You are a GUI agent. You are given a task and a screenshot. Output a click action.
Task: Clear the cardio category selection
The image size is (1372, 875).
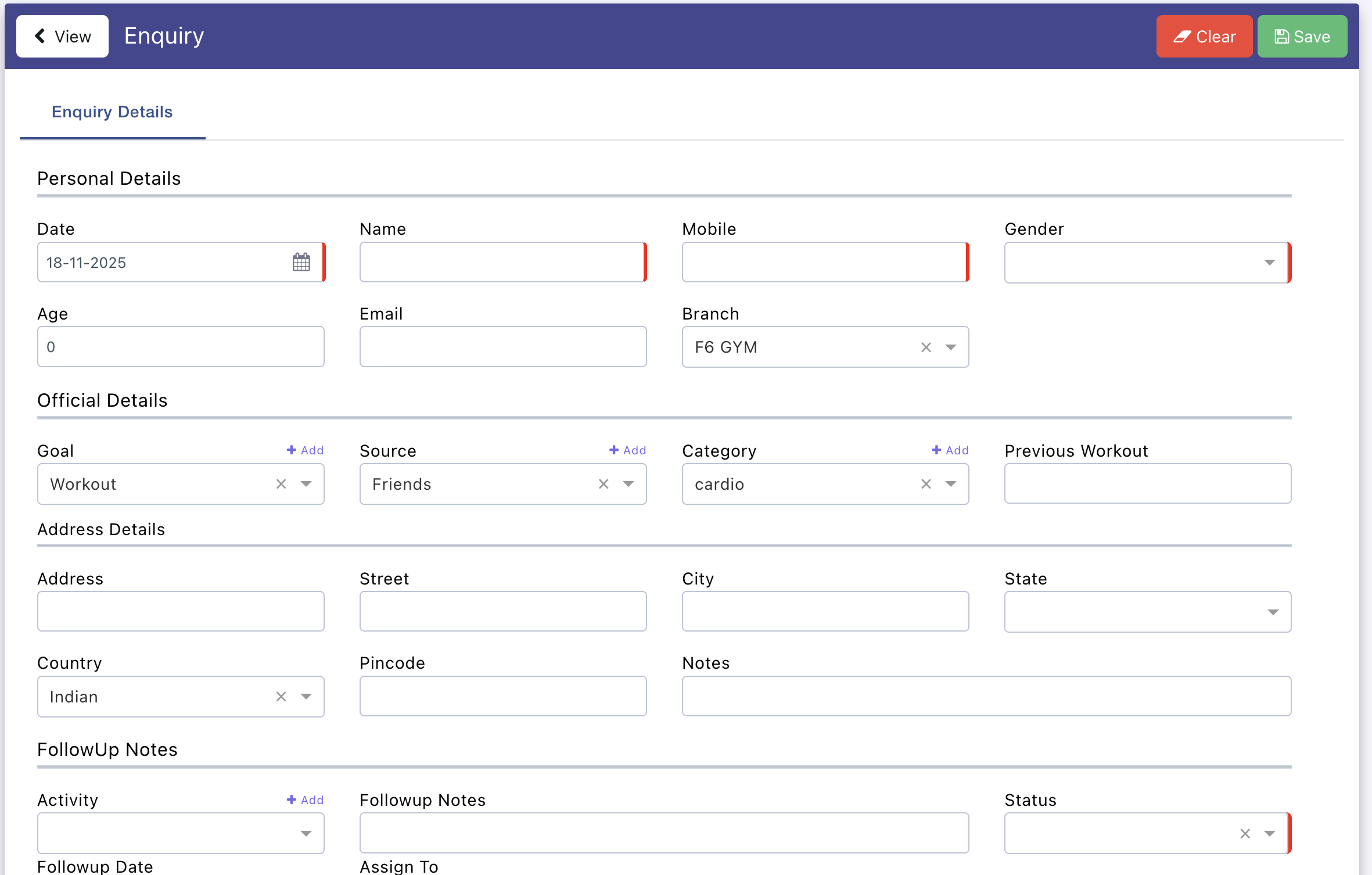click(926, 484)
